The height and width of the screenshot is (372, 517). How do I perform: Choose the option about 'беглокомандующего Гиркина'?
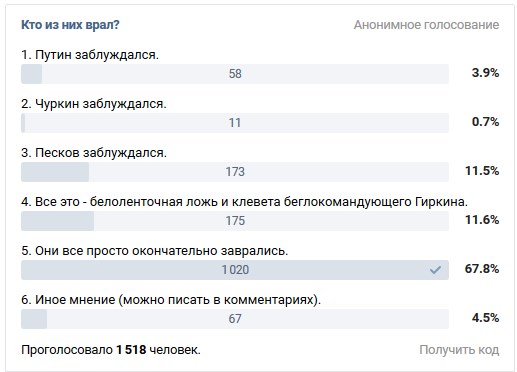point(245,202)
